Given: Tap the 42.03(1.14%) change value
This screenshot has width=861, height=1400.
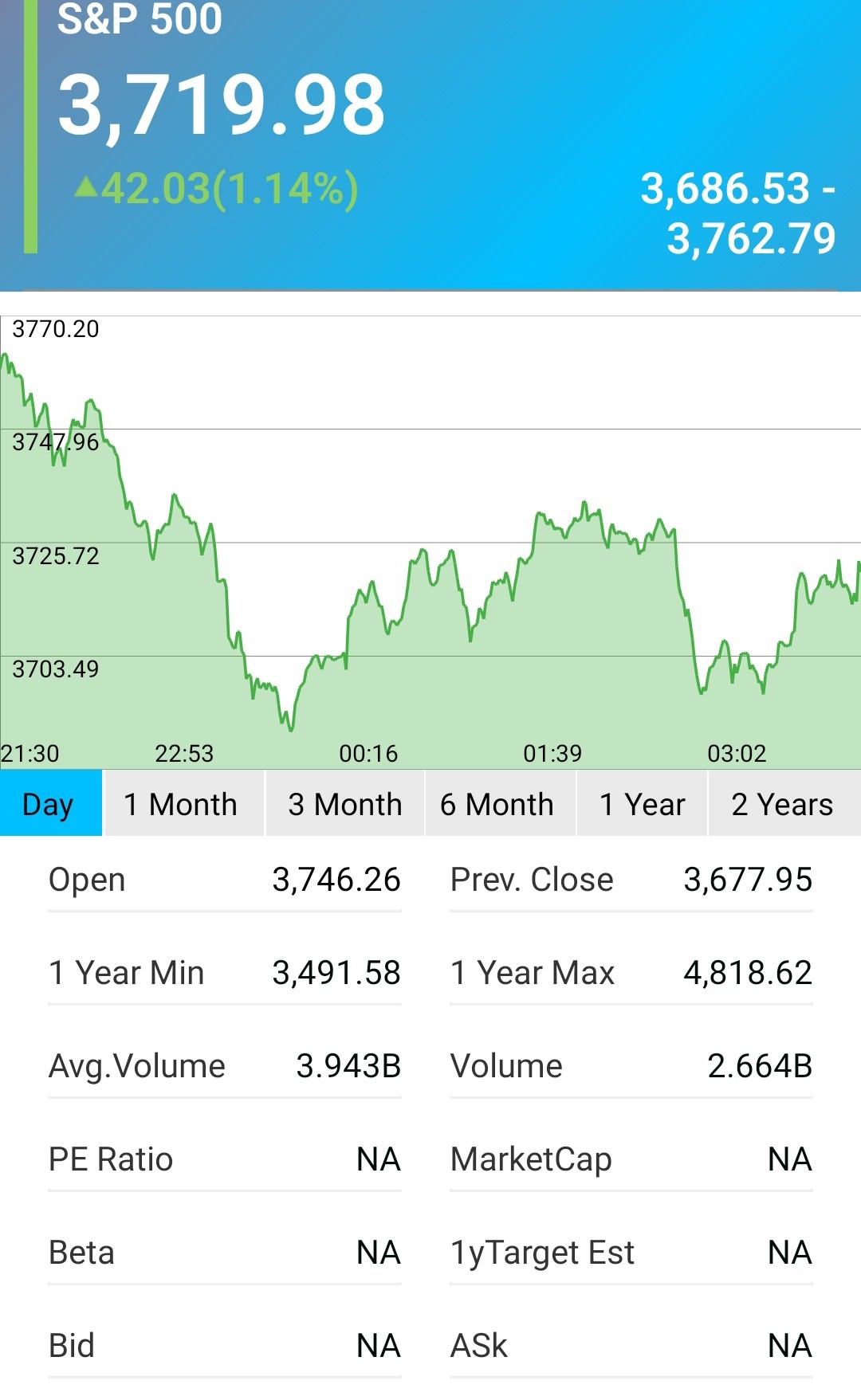Looking at the screenshot, I should tap(230, 190).
